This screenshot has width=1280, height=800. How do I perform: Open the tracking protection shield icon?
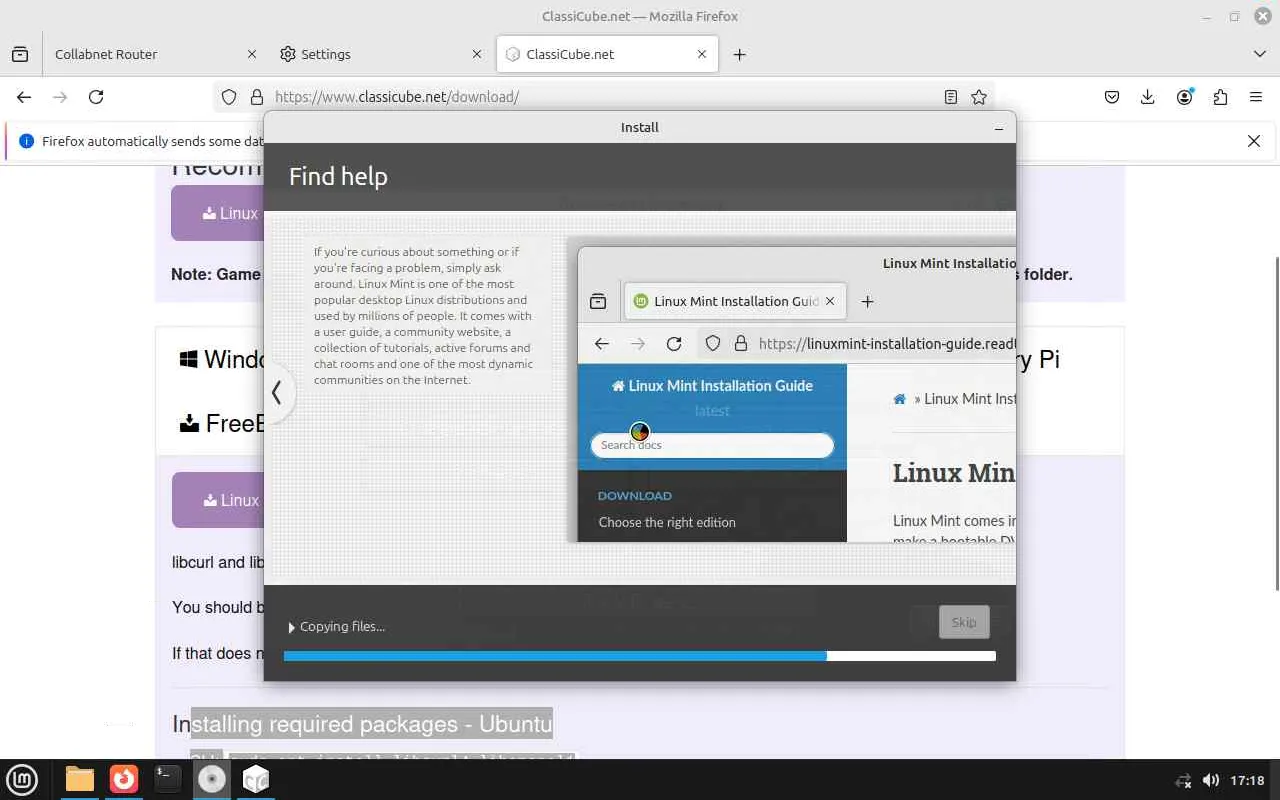pos(229,97)
